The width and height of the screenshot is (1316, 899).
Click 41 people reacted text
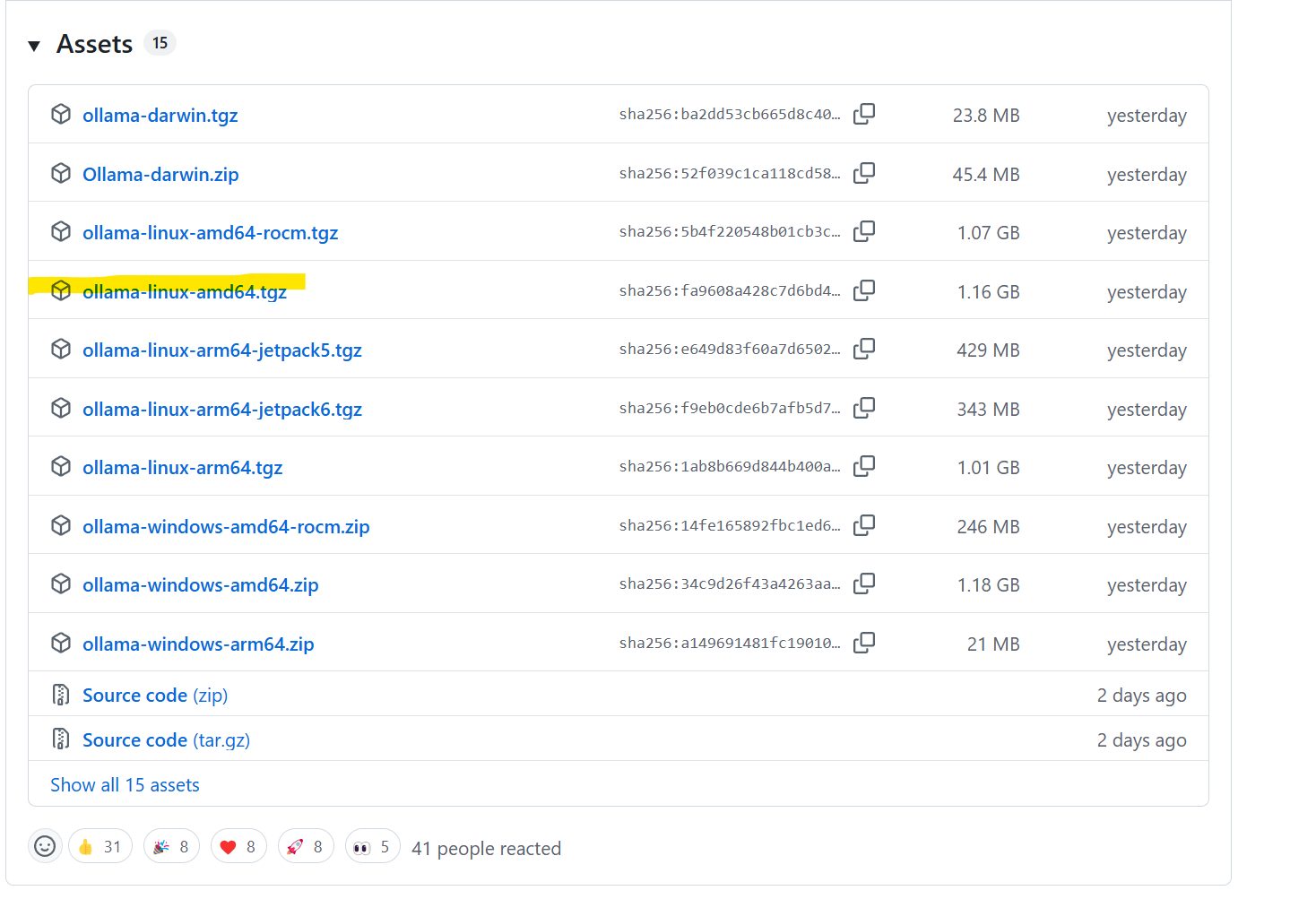tap(486, 849)
